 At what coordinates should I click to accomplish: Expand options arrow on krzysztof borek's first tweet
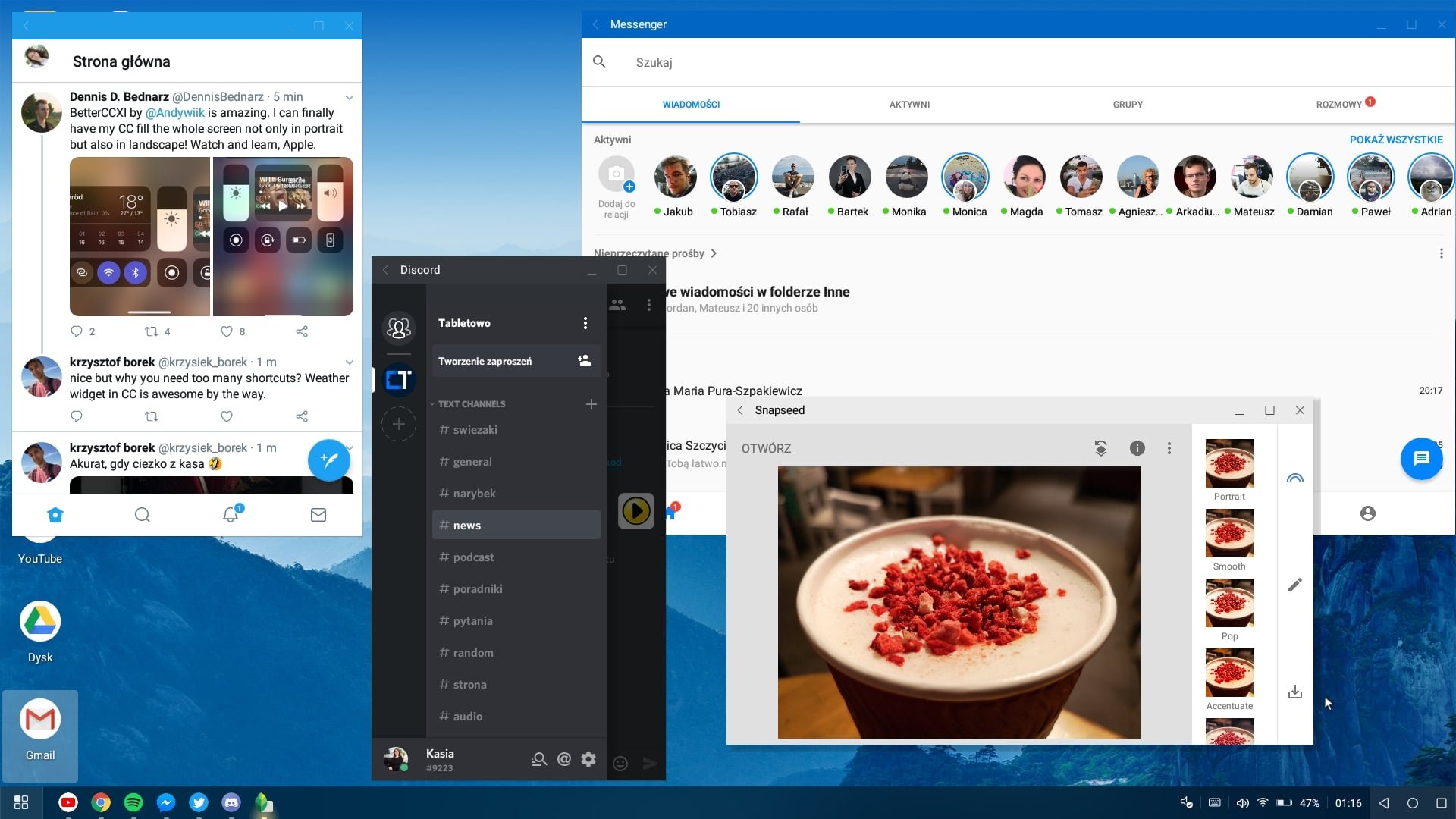pos(350,362)
